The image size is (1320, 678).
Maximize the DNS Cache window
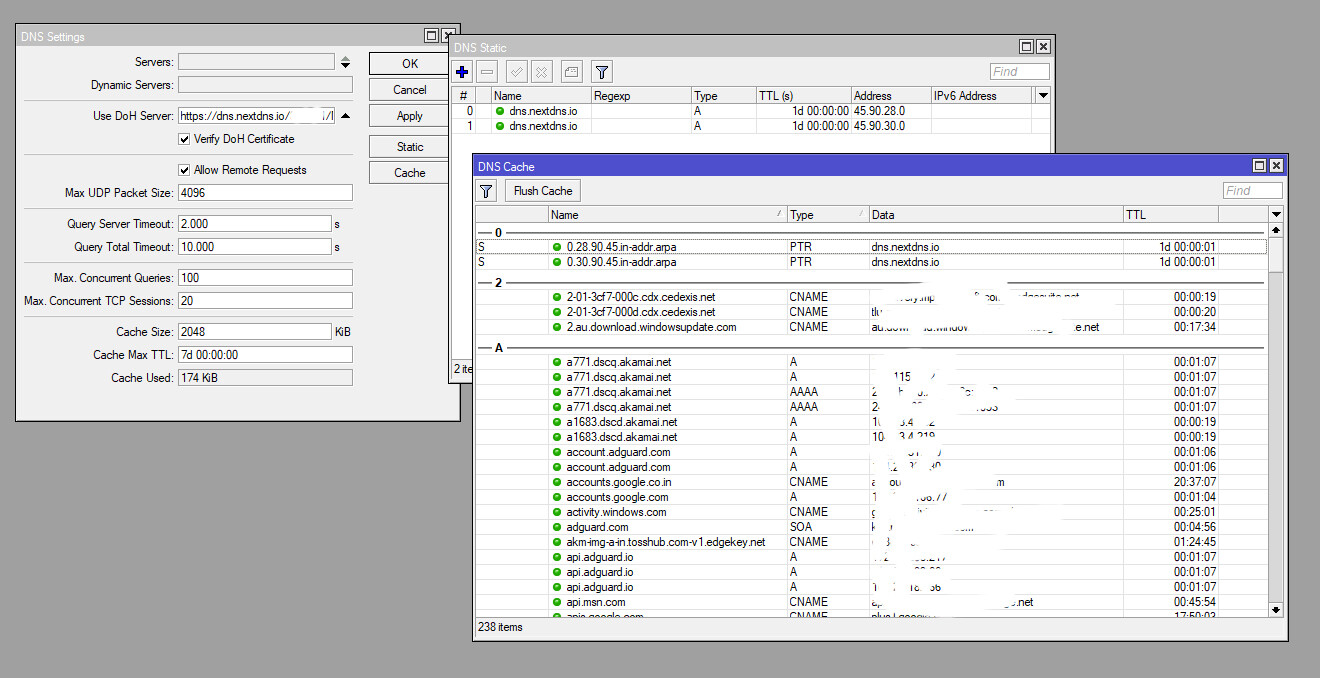(x=1260, y=166)
